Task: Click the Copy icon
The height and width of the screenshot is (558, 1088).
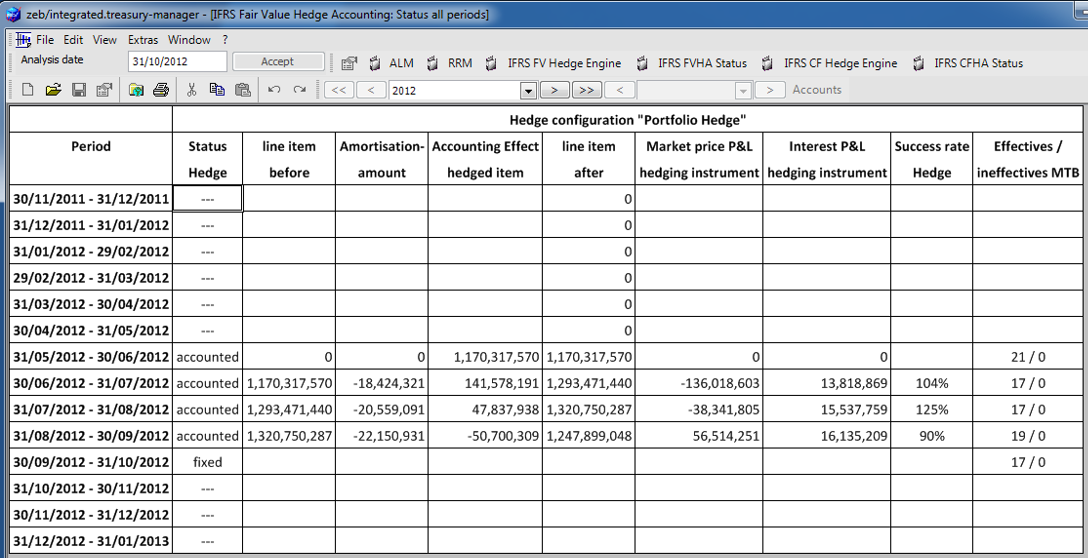Action: (217, 90)
